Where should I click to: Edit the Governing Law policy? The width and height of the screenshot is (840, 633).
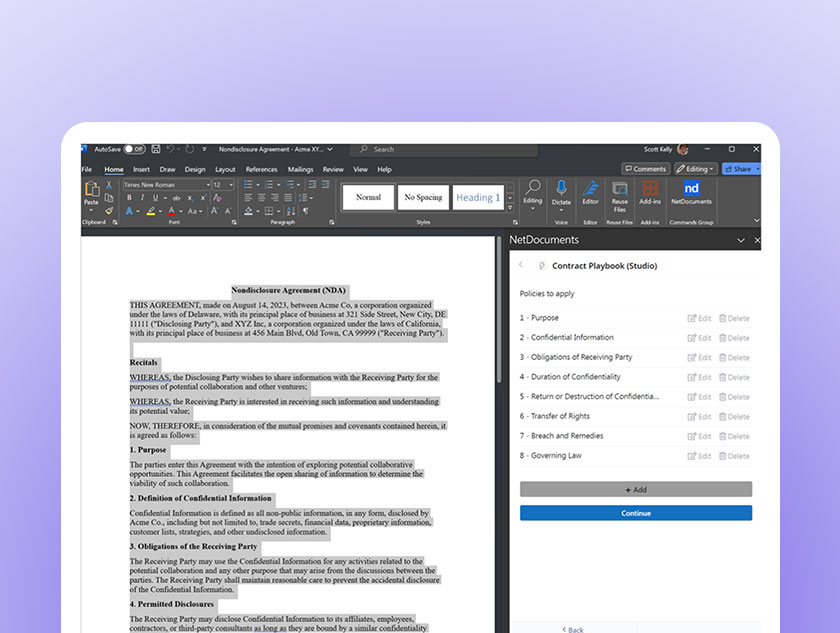699,456
